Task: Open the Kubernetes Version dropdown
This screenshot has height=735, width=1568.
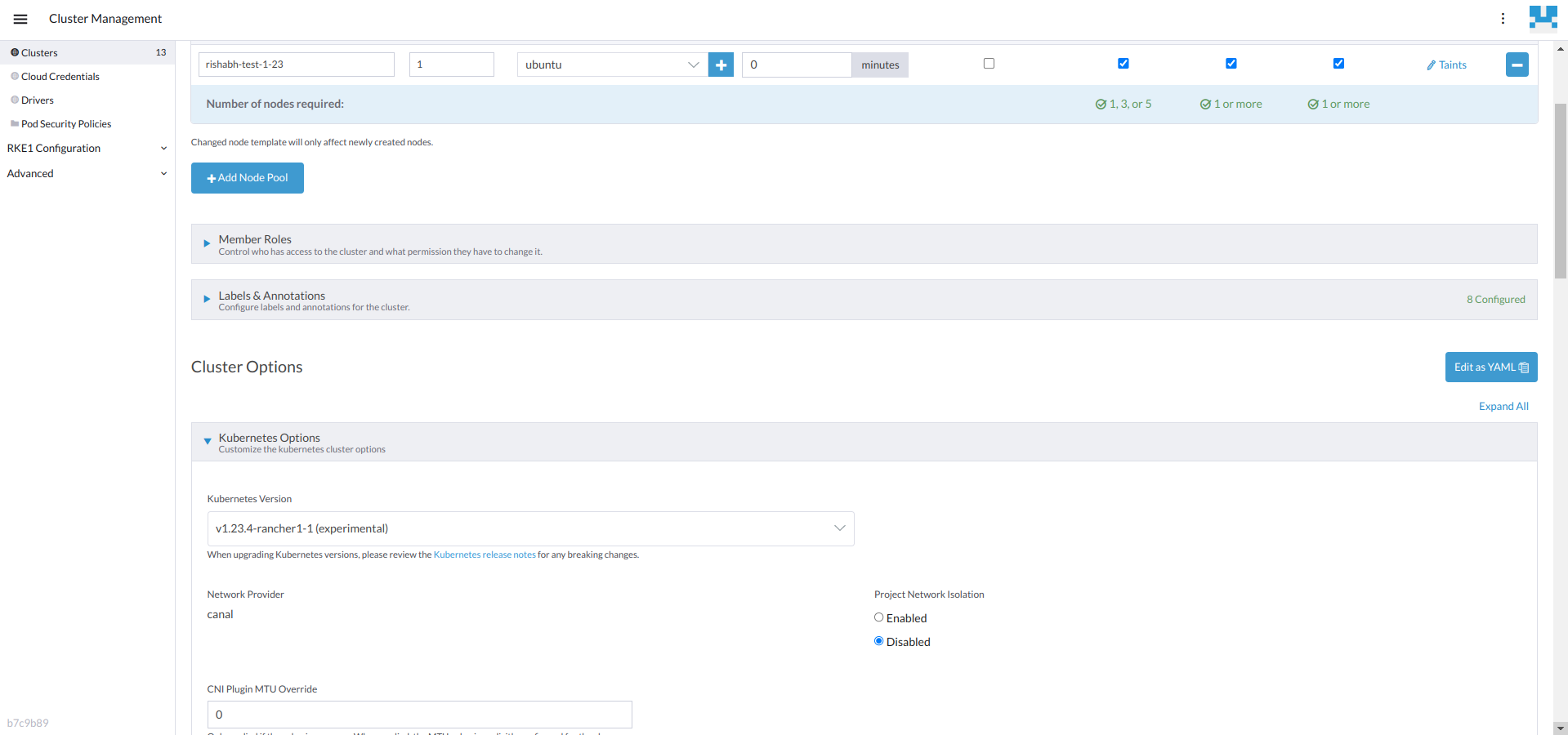Action: coord(530,528)
